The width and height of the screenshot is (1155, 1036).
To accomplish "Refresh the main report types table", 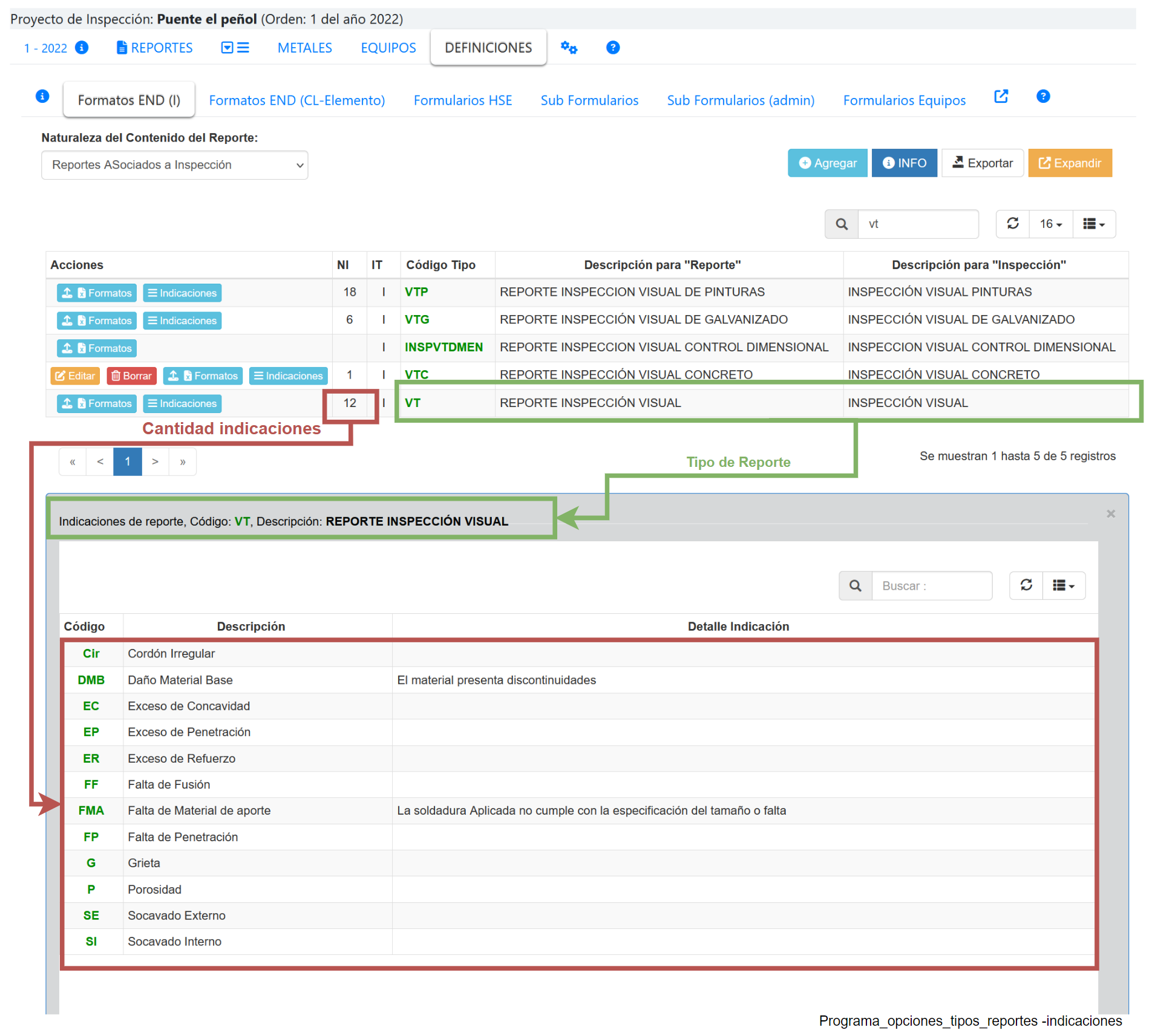I will coord(1013,224).
